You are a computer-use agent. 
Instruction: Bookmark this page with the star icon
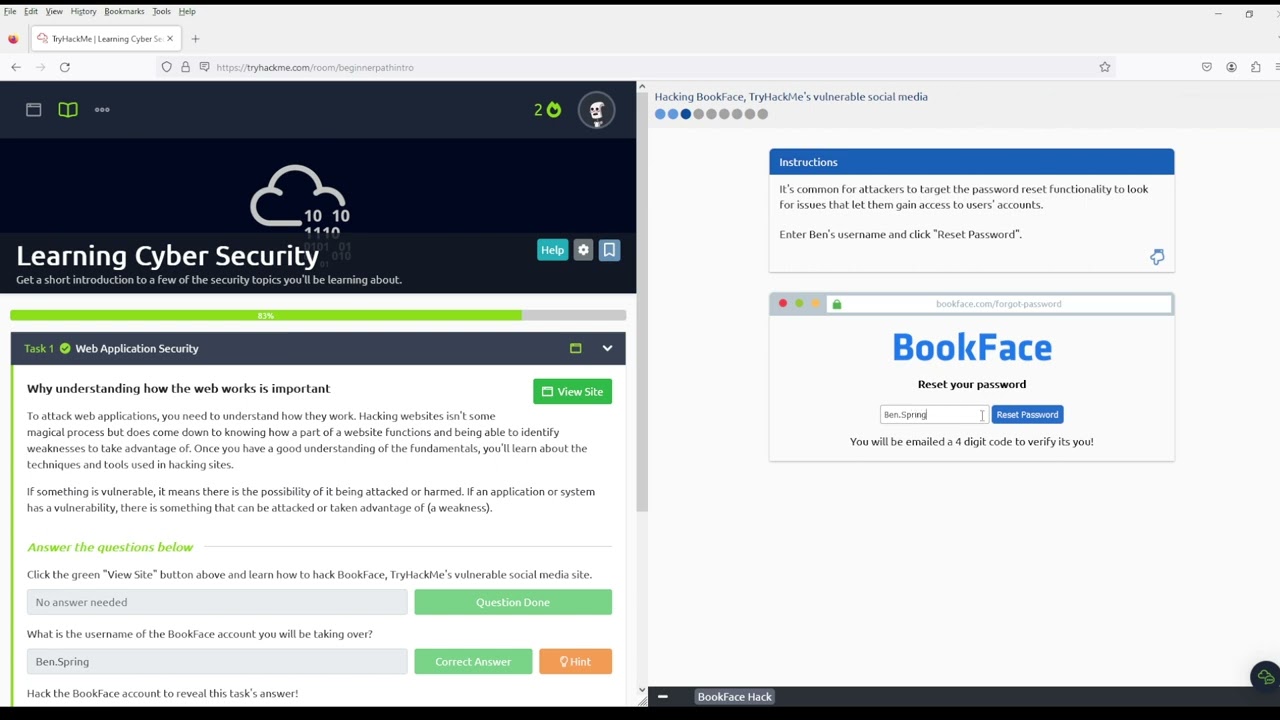click(x=1105, y=67)
